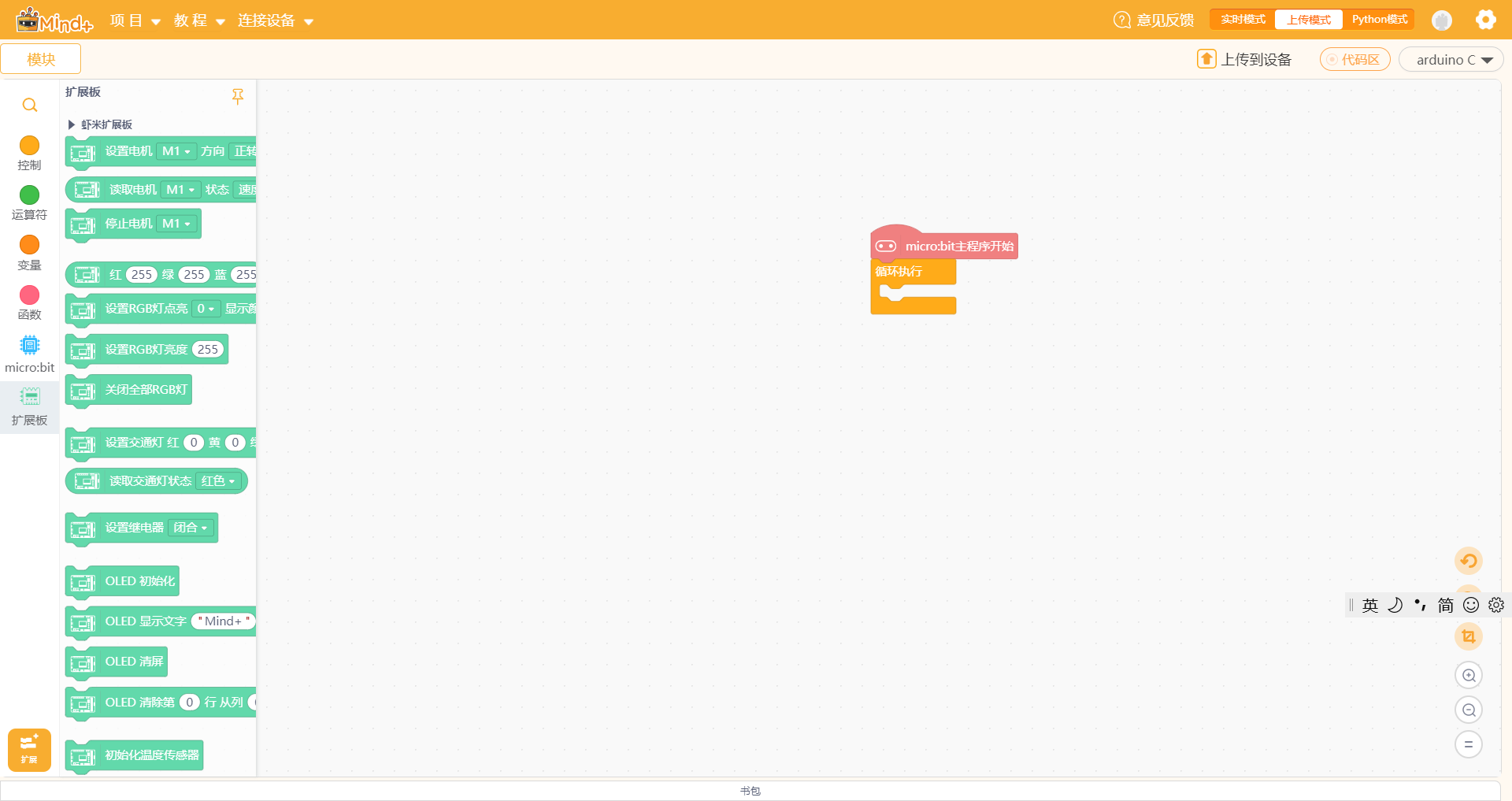The height and width of the screenshot is (801, 1512).
Task: Toggle IME half/full-width moon icon
Action: [x=1395, y=605]
